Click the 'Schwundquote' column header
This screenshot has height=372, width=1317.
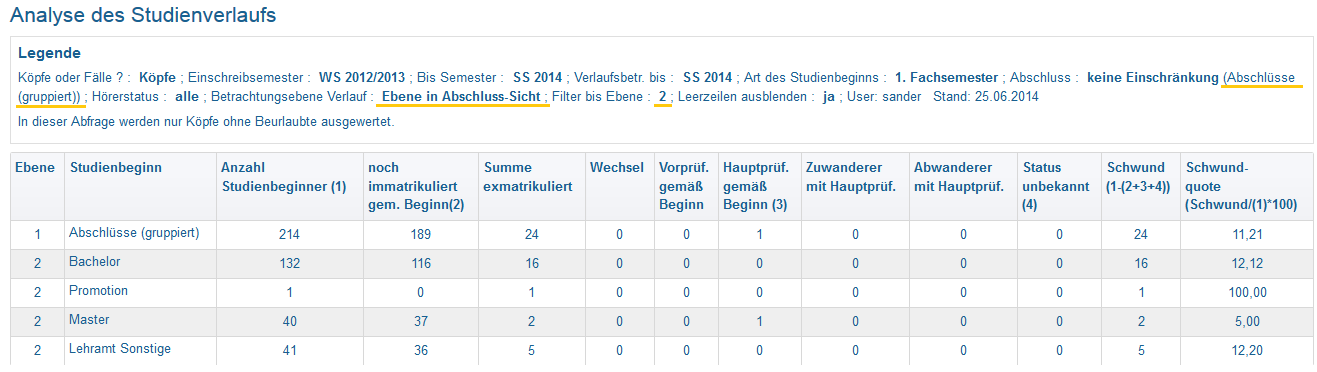1241,185
